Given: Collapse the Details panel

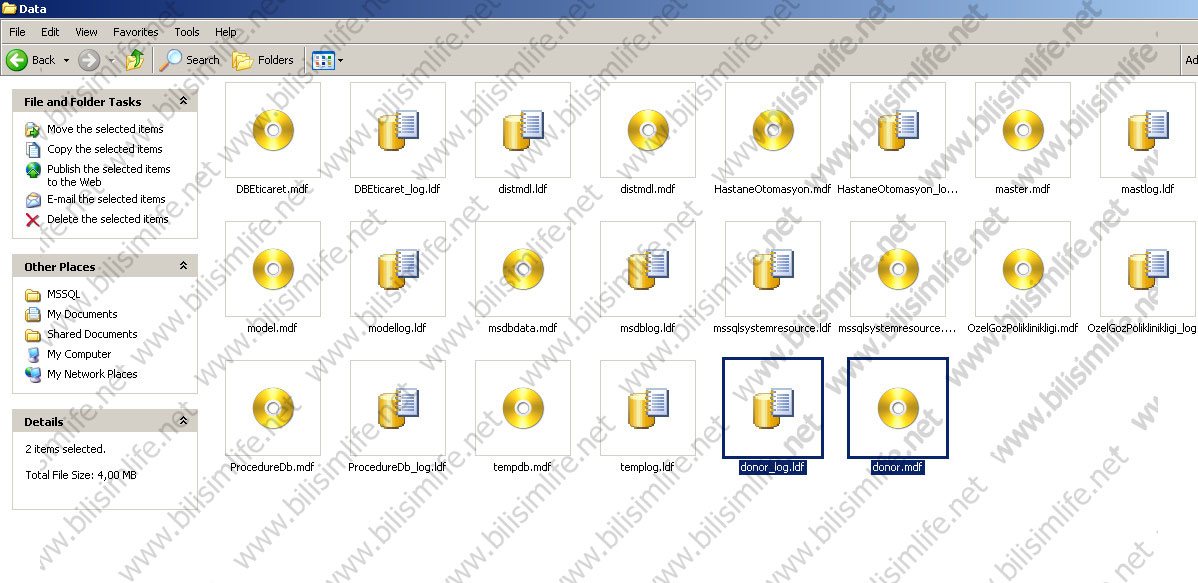Looking at the screenshot, I should coord(183,421).
